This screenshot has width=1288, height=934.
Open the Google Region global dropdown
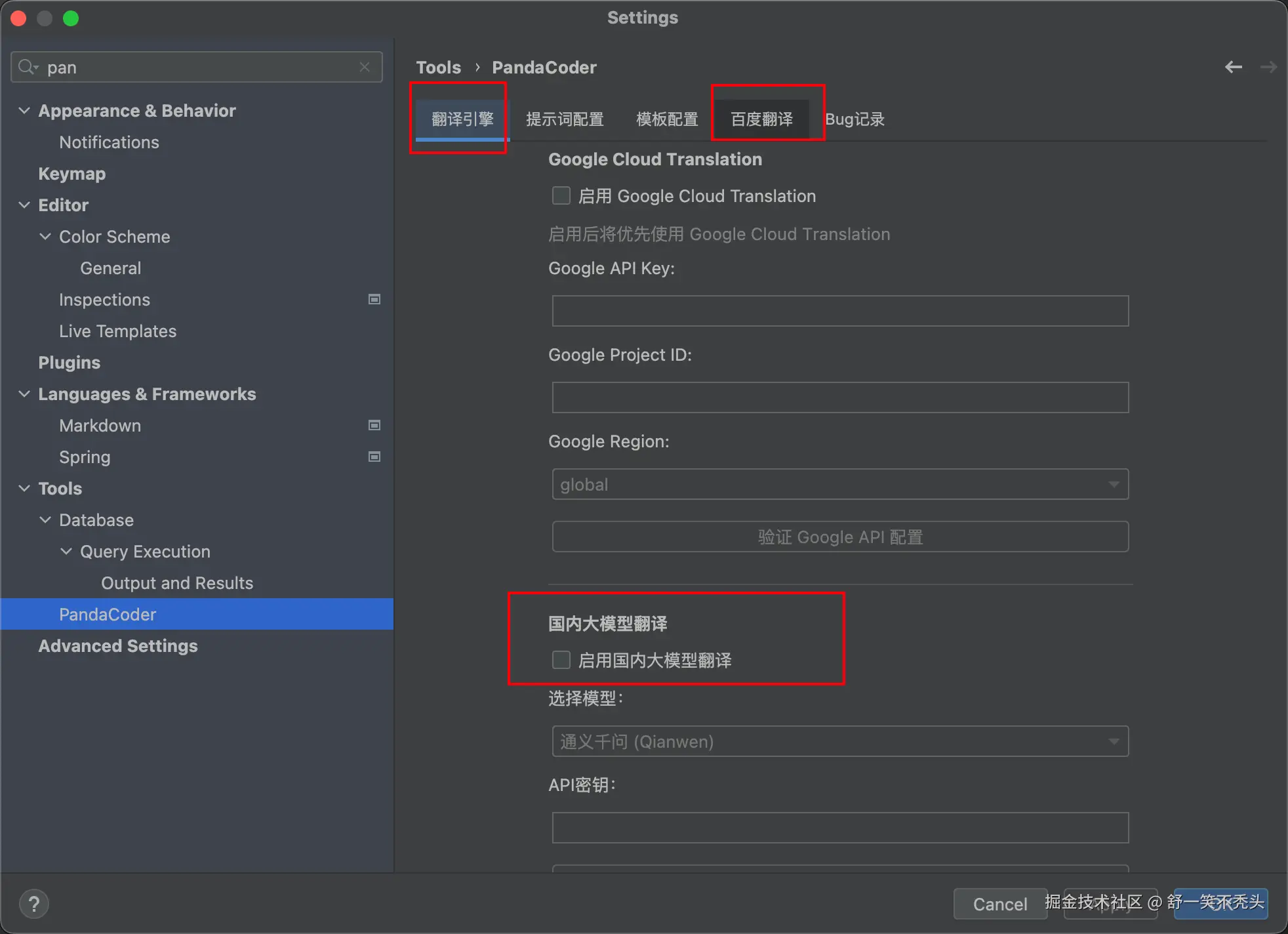(839, 485)
